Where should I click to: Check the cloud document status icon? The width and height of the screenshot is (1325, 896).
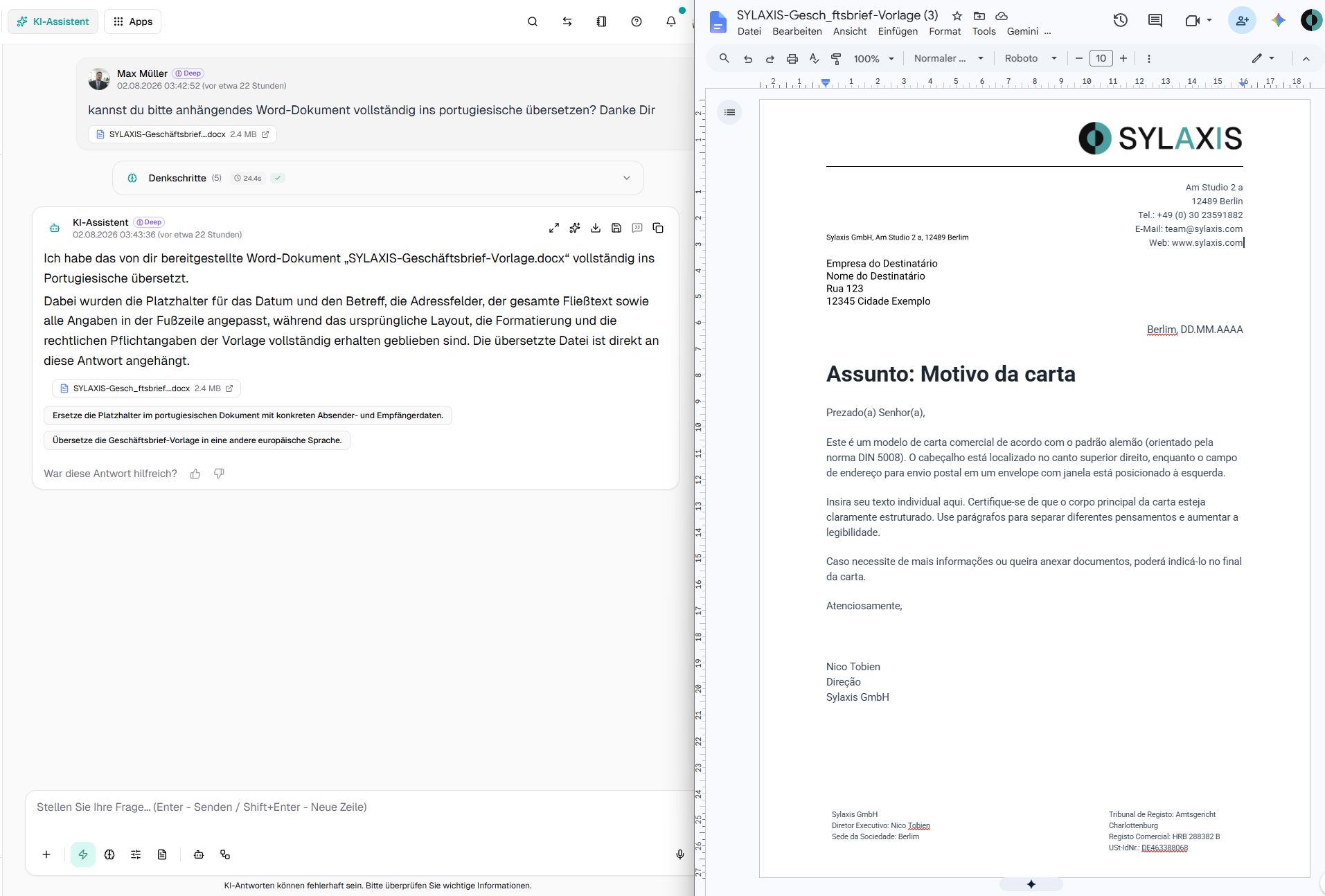(x=1002, y=16)
